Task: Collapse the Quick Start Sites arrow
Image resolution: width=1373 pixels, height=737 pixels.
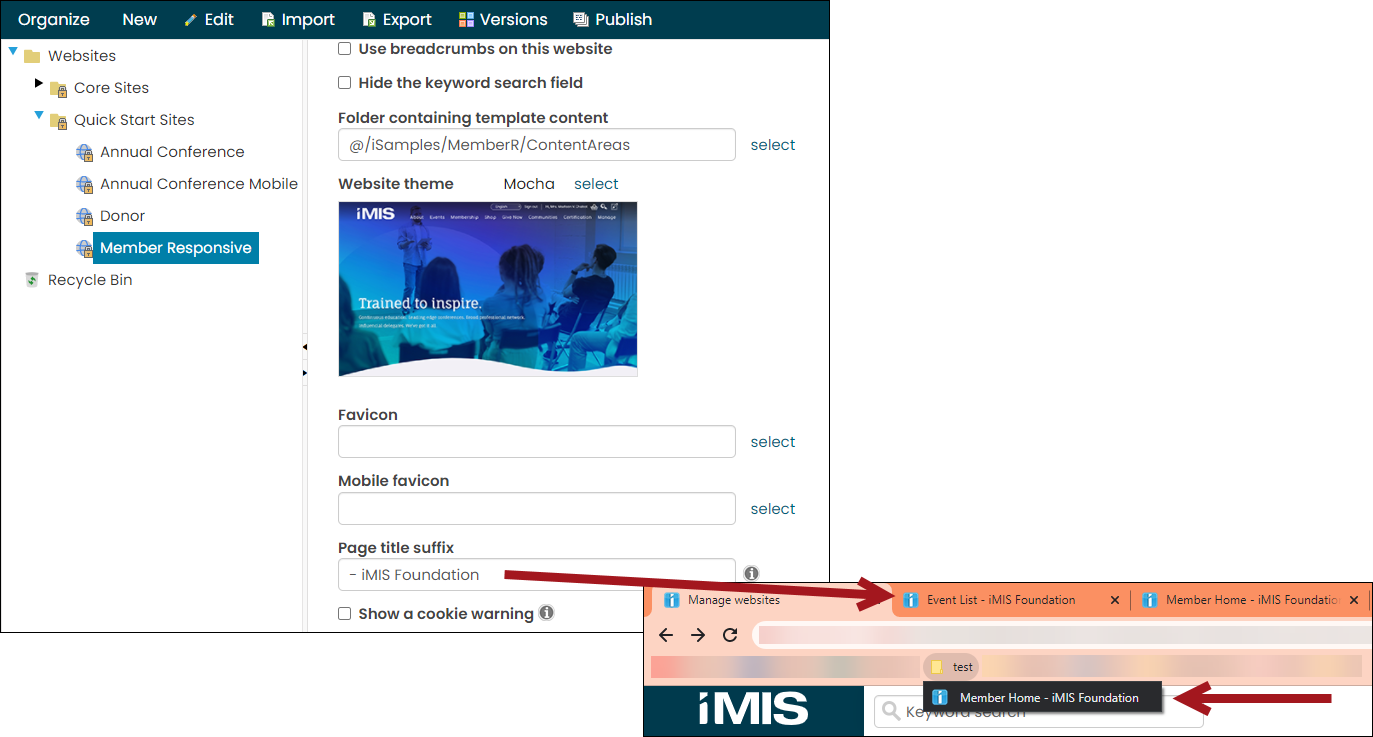Action: 39,115
